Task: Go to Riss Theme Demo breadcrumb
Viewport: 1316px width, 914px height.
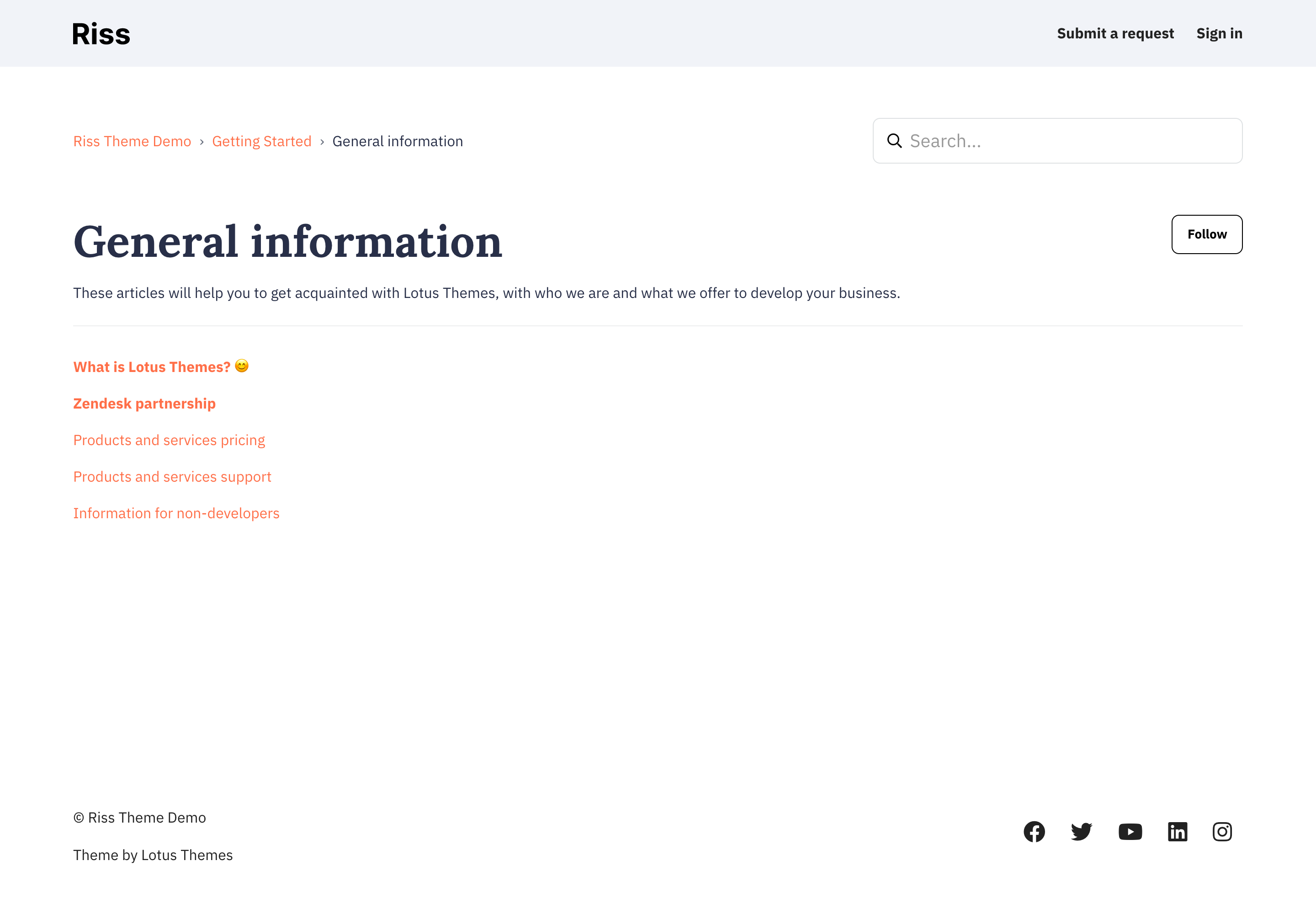Action: [x=133, y=142]
